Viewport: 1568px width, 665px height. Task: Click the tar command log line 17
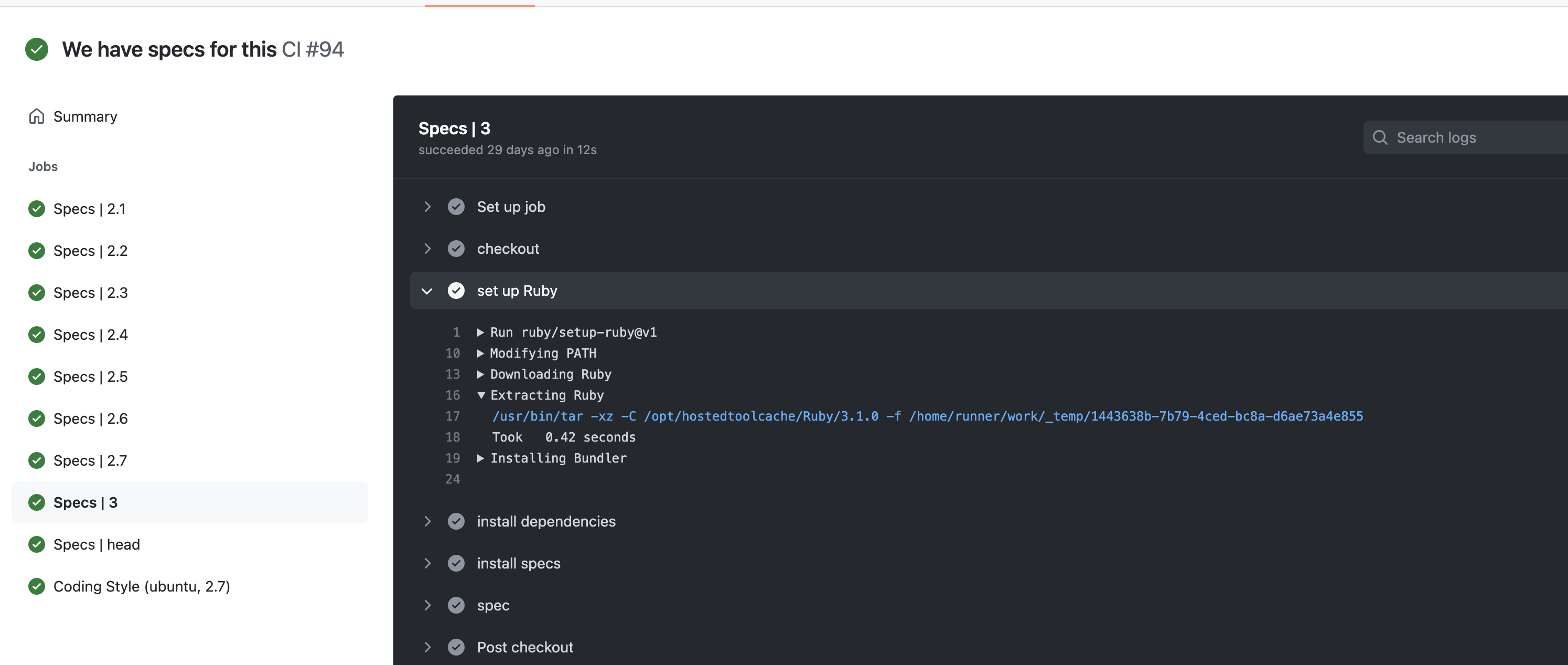coord(927,416)
